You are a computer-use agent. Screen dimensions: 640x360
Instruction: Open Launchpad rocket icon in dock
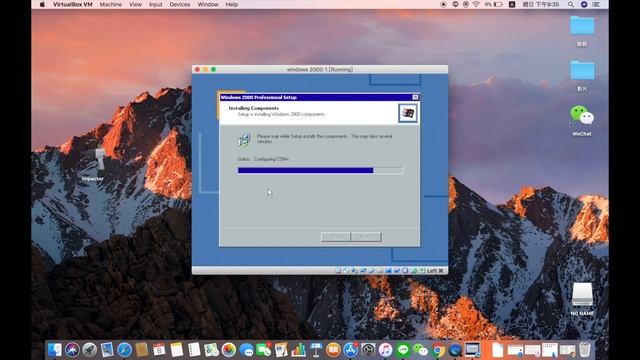89,350
